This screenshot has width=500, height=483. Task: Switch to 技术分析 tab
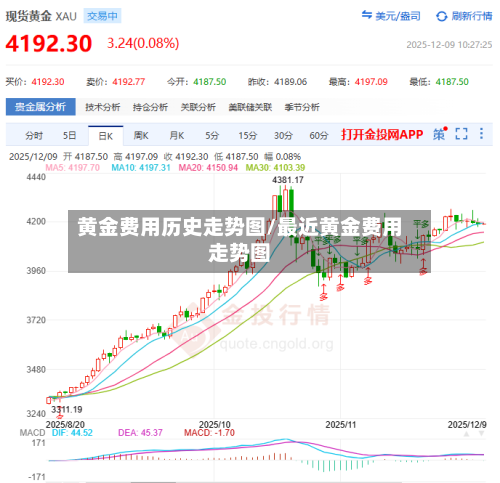pyautogui.click(x=103, y=107)
